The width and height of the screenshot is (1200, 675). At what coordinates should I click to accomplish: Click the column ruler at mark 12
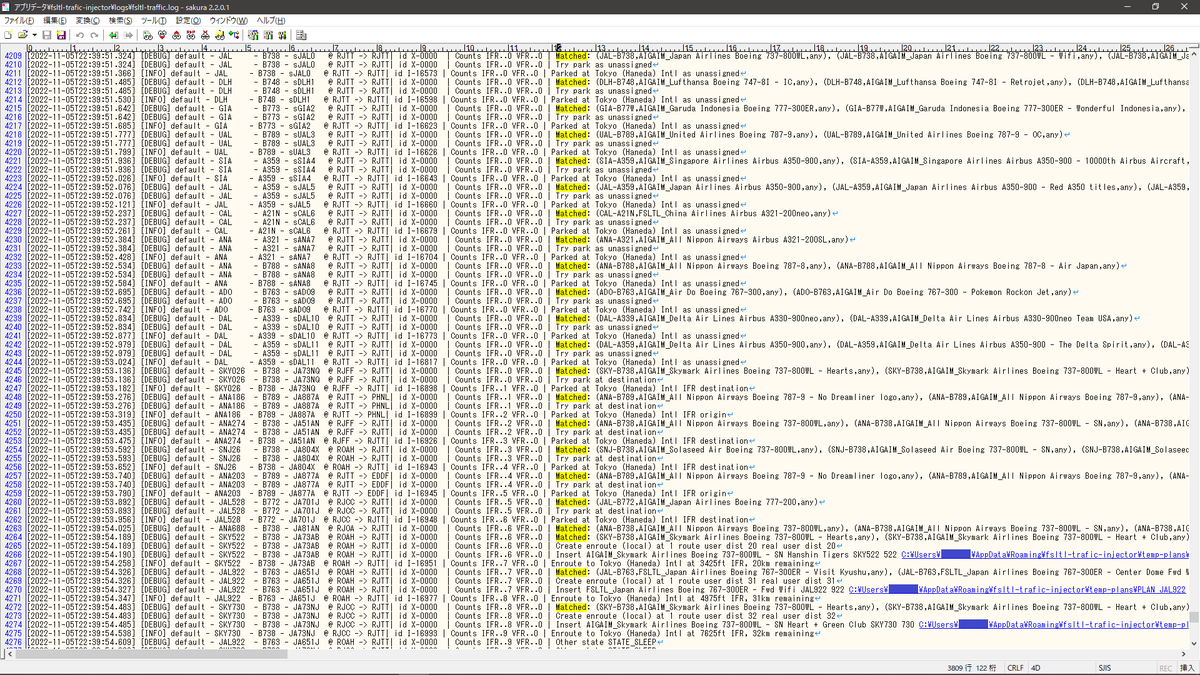555,46
